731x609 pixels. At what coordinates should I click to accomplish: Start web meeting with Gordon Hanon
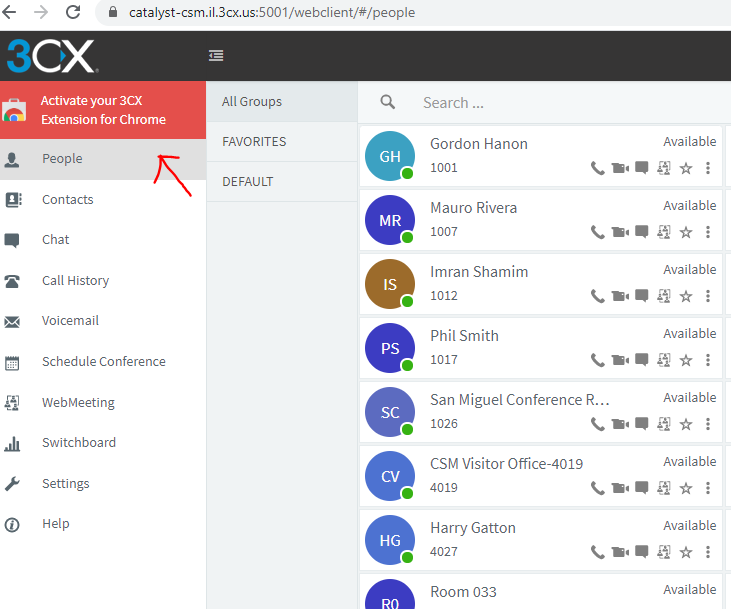click(664, 168)
